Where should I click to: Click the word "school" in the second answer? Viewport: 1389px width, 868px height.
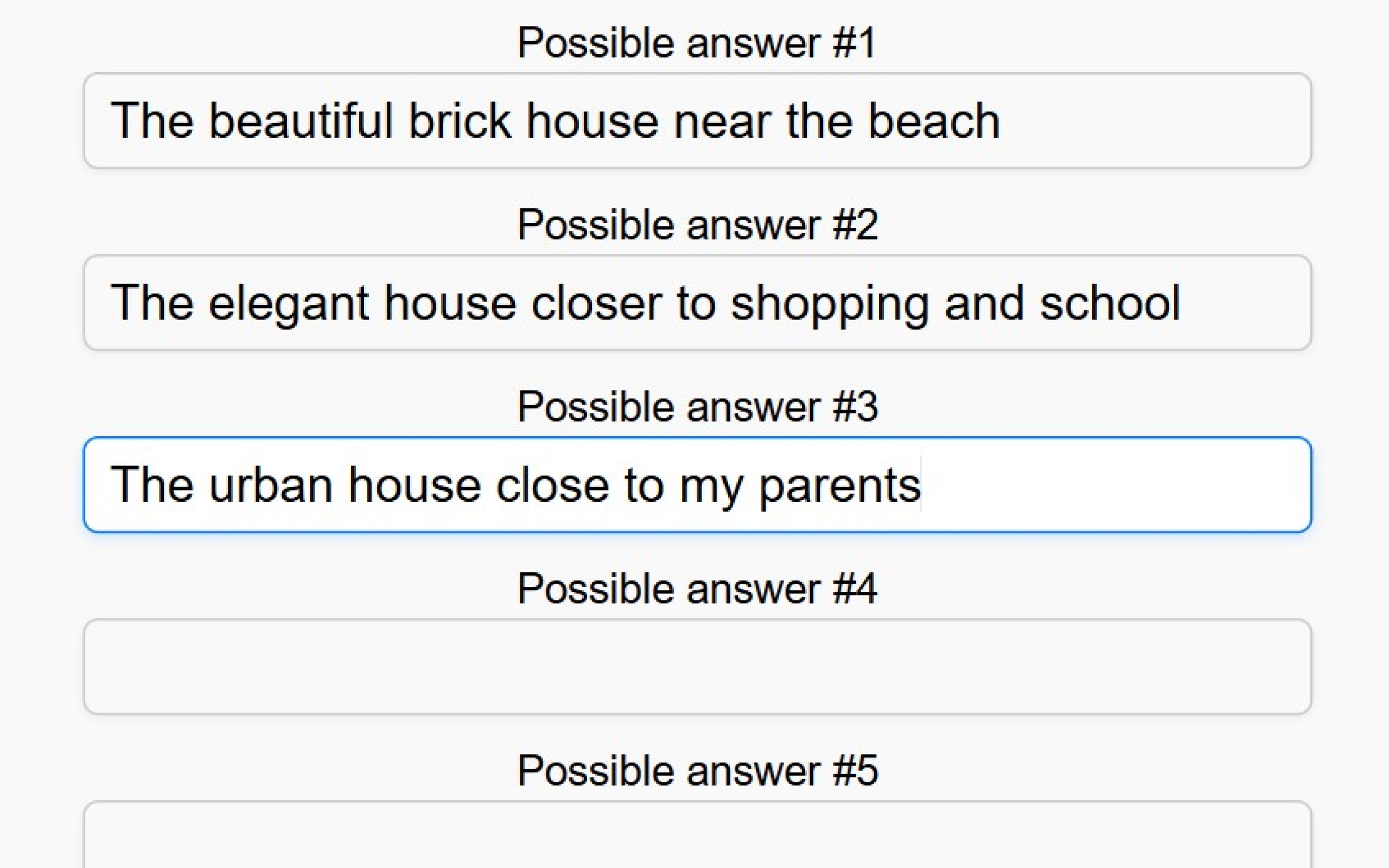(x=1110, y=303)
